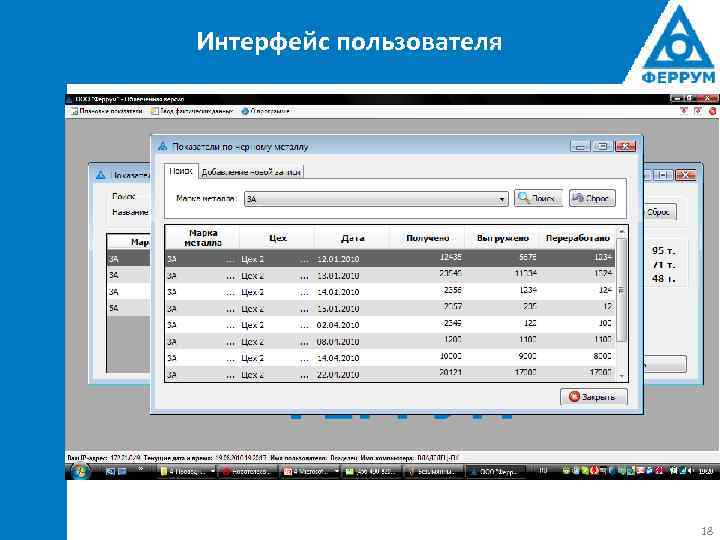This screenshot has width=720, height=540.
Task: Select the row dated 14.04.2010
Action: click(390, 358)
